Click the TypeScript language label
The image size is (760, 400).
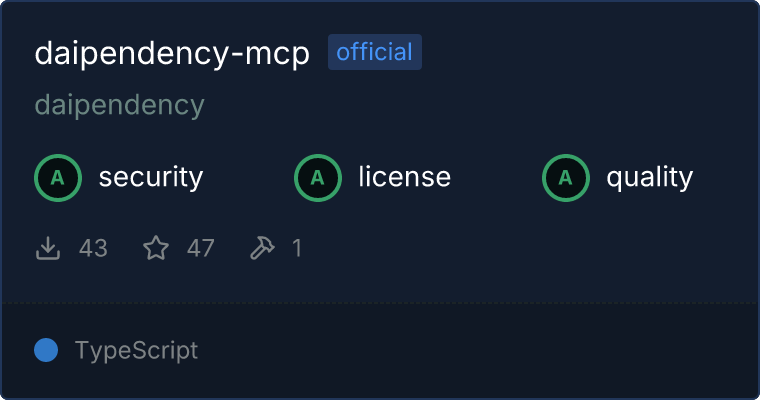[136, 351]
